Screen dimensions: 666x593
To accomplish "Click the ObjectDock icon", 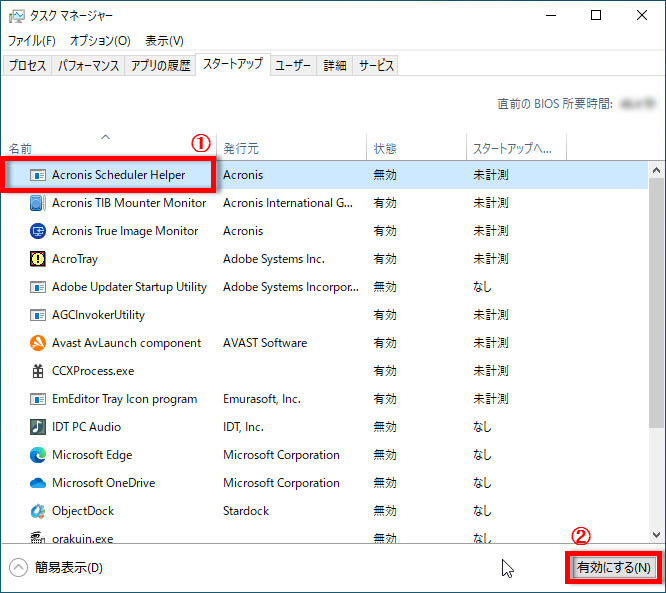I will pos(38,511).
